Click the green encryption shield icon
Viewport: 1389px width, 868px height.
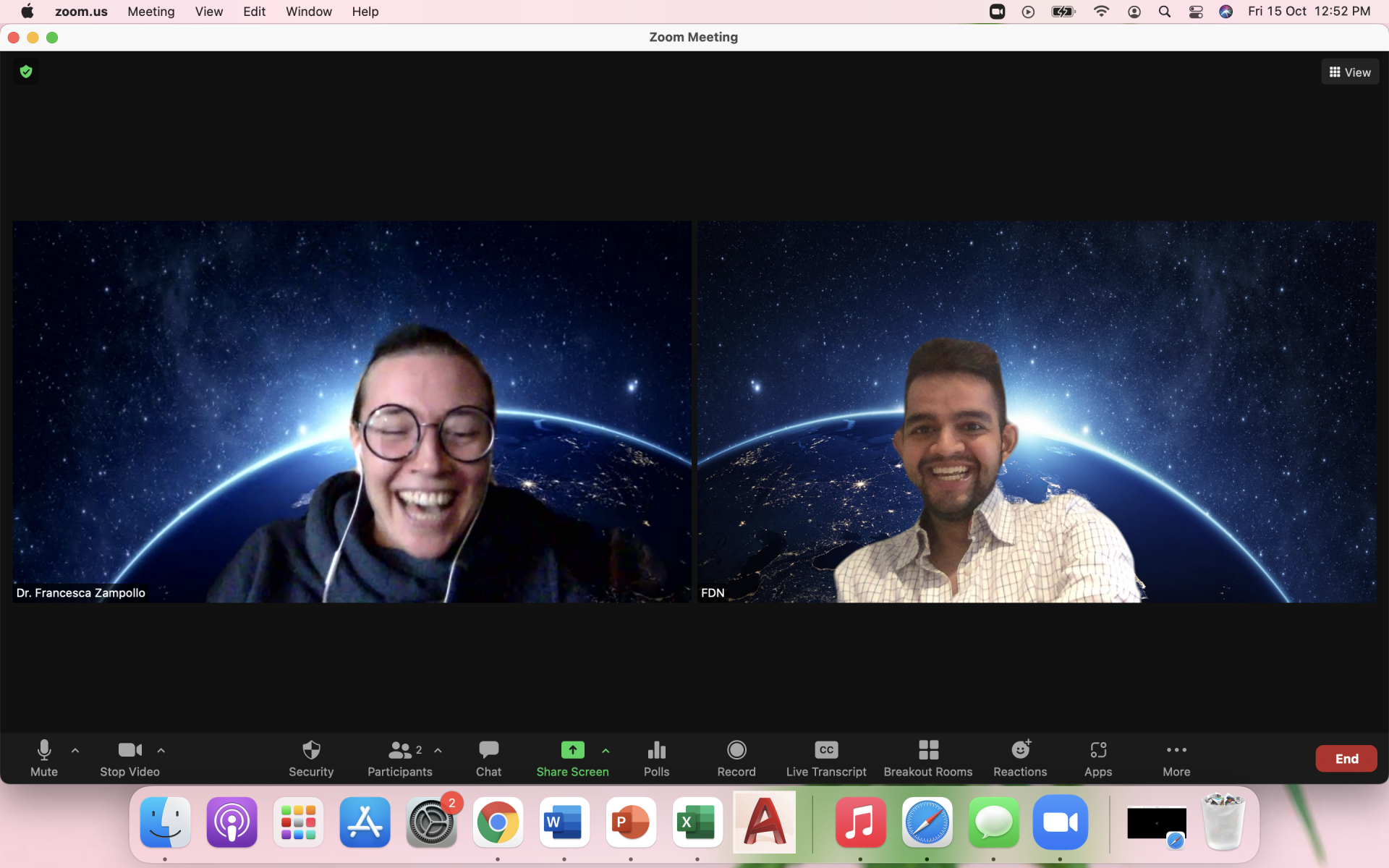tap(26, 72)
